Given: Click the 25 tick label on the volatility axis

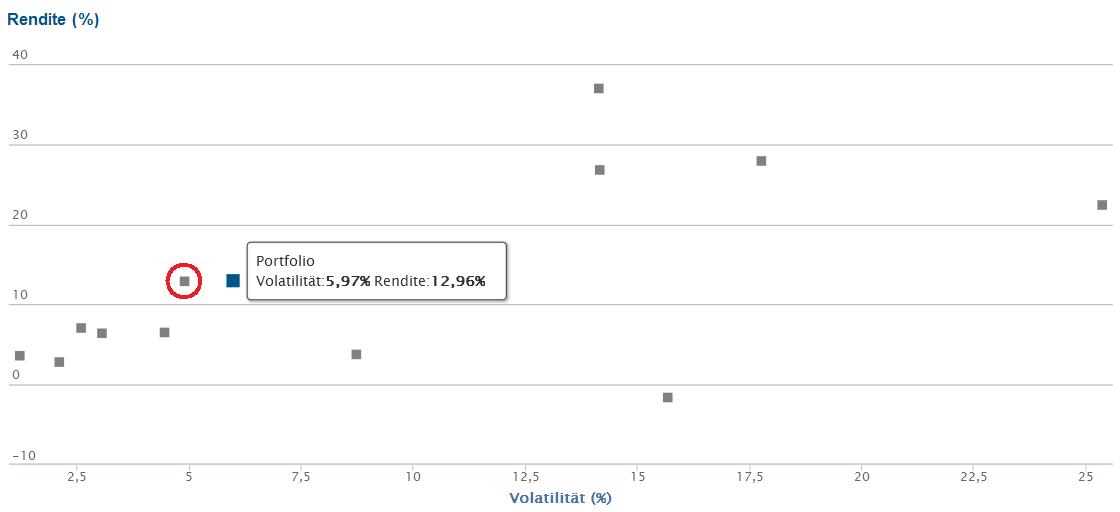Looking at the screenshot, I should tap(1086, 476).
